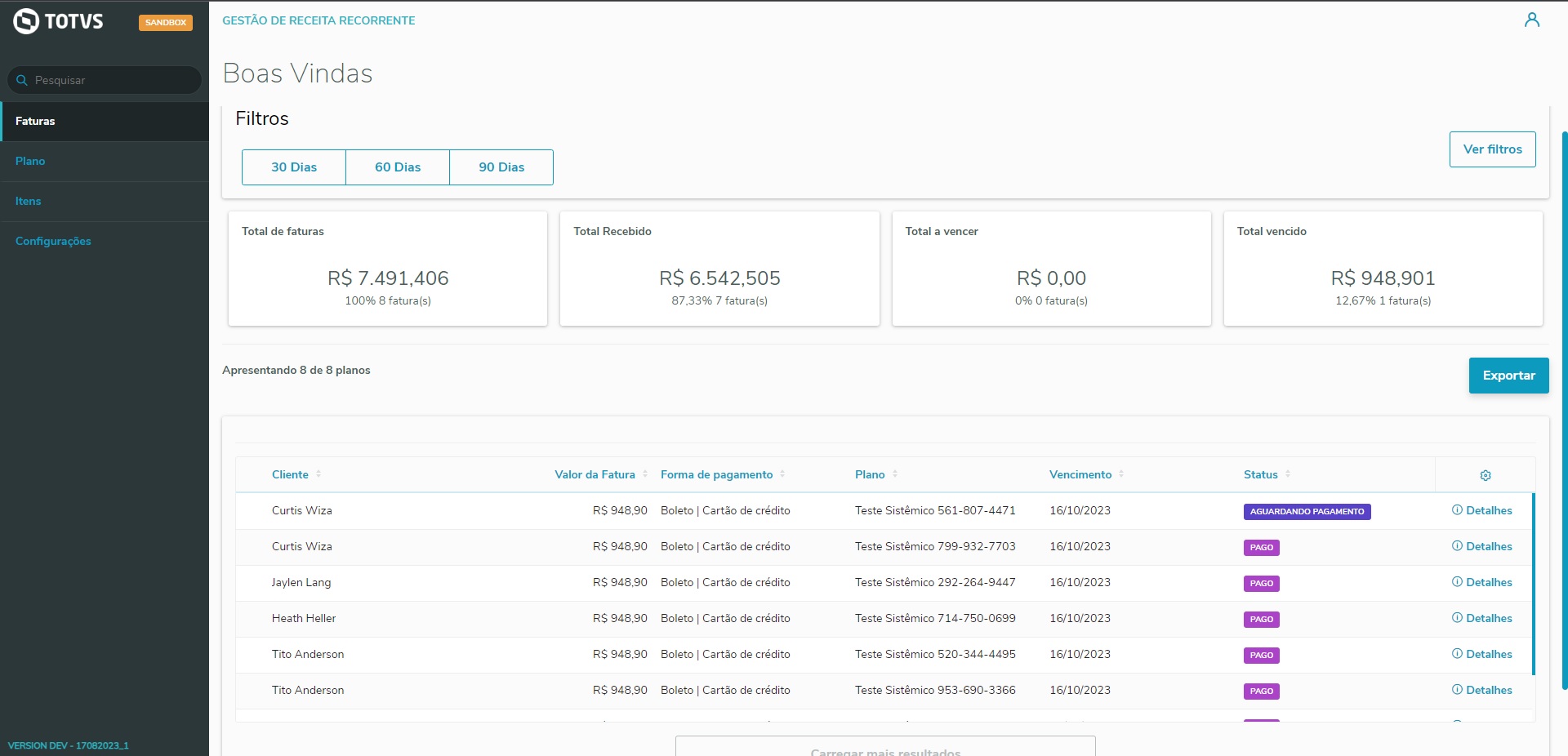Sort table by Cliente column
This screenshot has height=756, width=1568.
[291, 474]
